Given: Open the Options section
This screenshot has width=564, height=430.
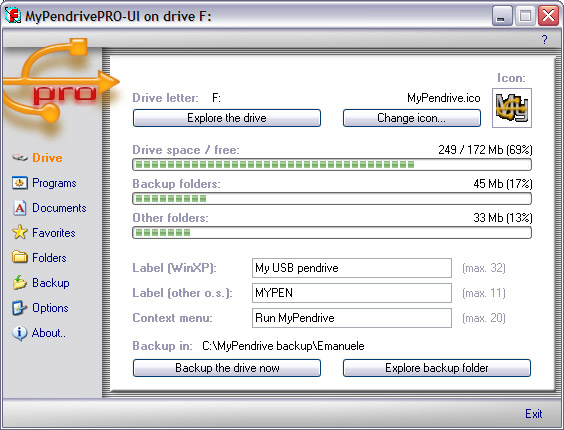Looking at the screenshot, I should pos(50,308).
